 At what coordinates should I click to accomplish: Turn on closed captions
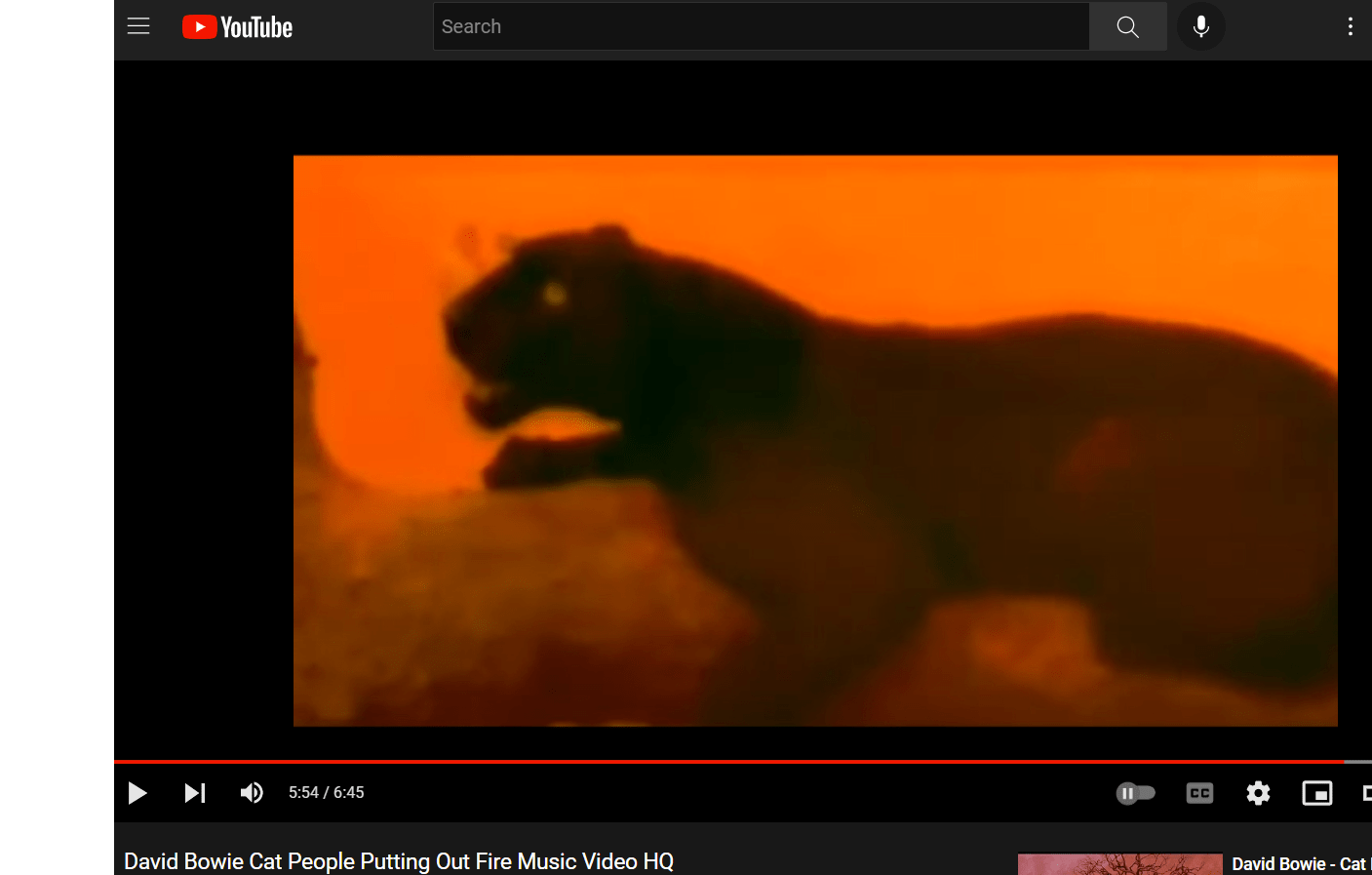(x=1199, y=793)
